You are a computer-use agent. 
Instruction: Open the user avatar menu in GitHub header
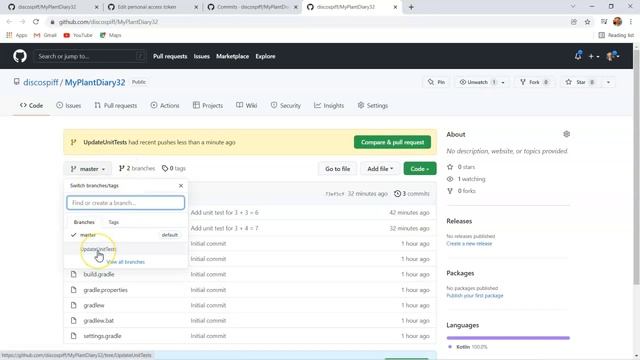coord(613,56)
